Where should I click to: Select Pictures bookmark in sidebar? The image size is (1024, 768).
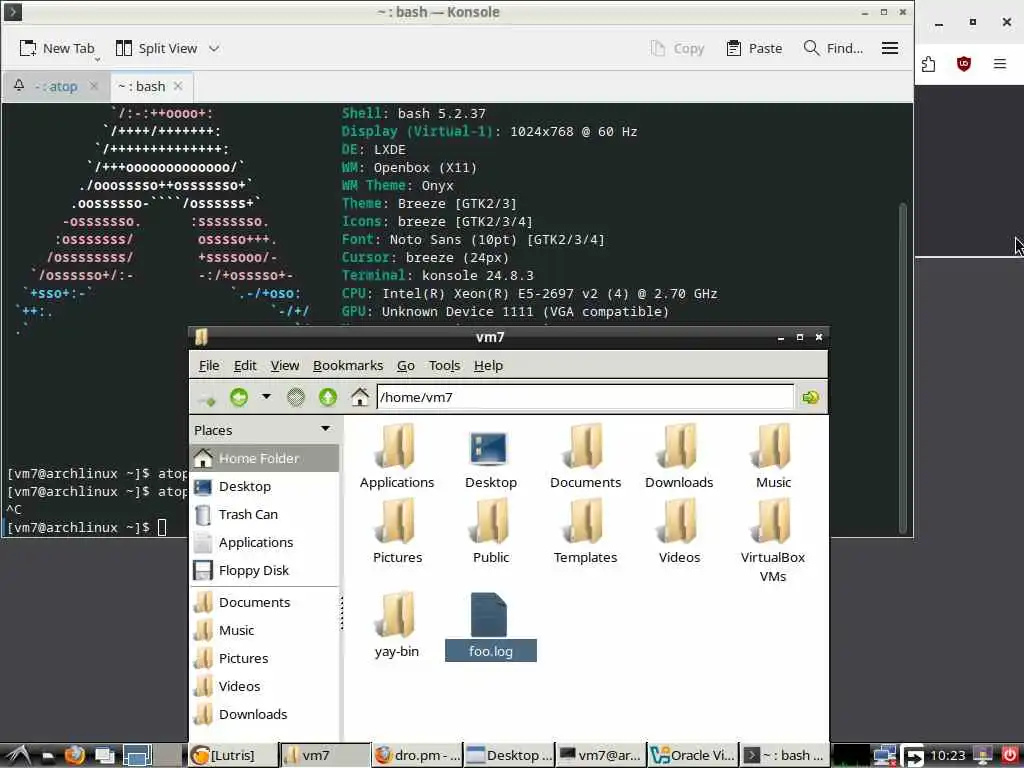tap(264, 659)
